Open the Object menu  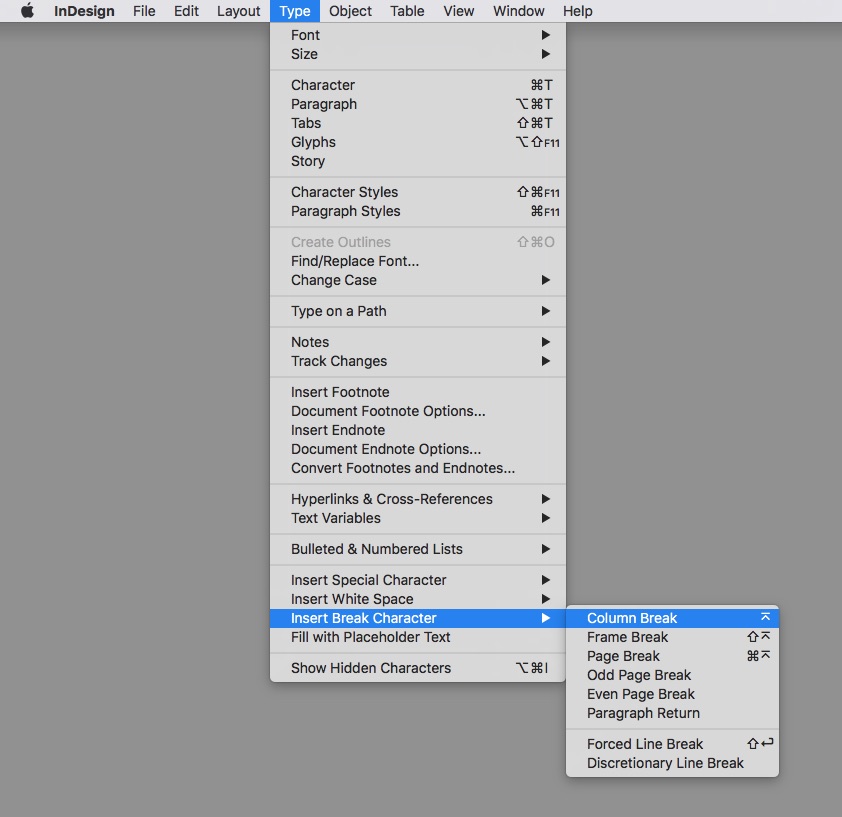tap(350, 11)
